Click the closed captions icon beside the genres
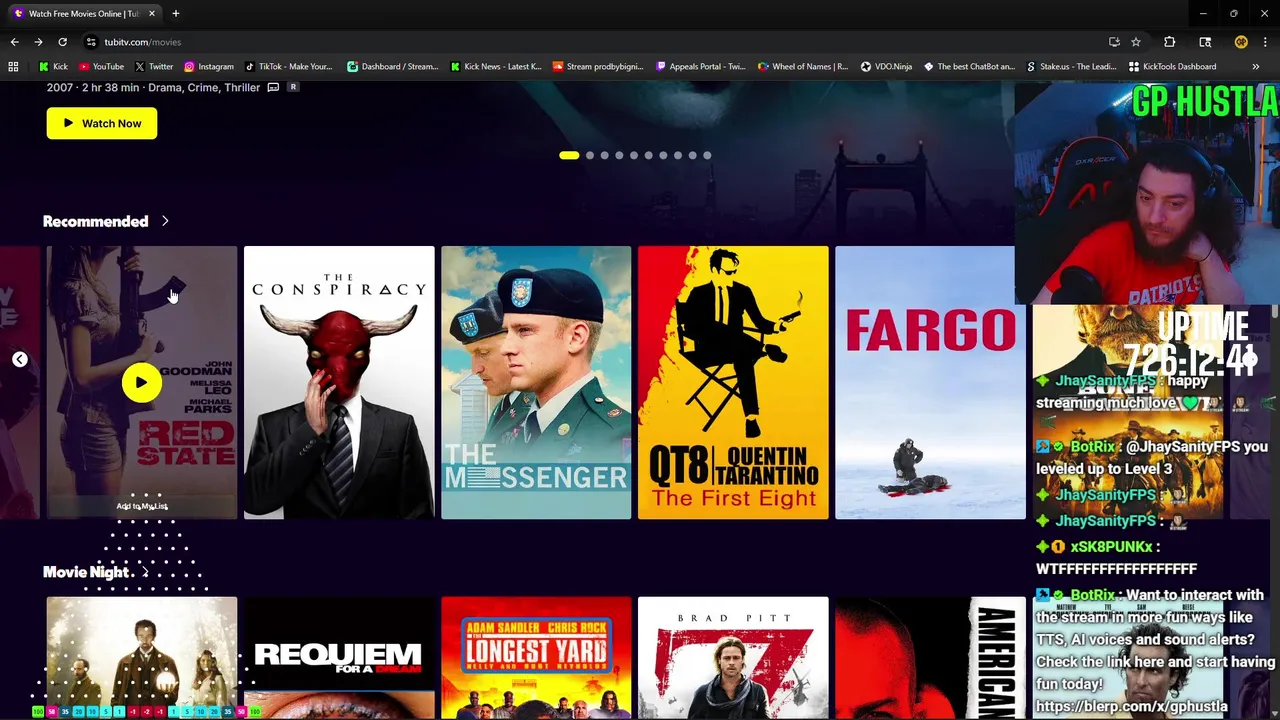The image size is (1280, 720). click(x=273, y=87)
